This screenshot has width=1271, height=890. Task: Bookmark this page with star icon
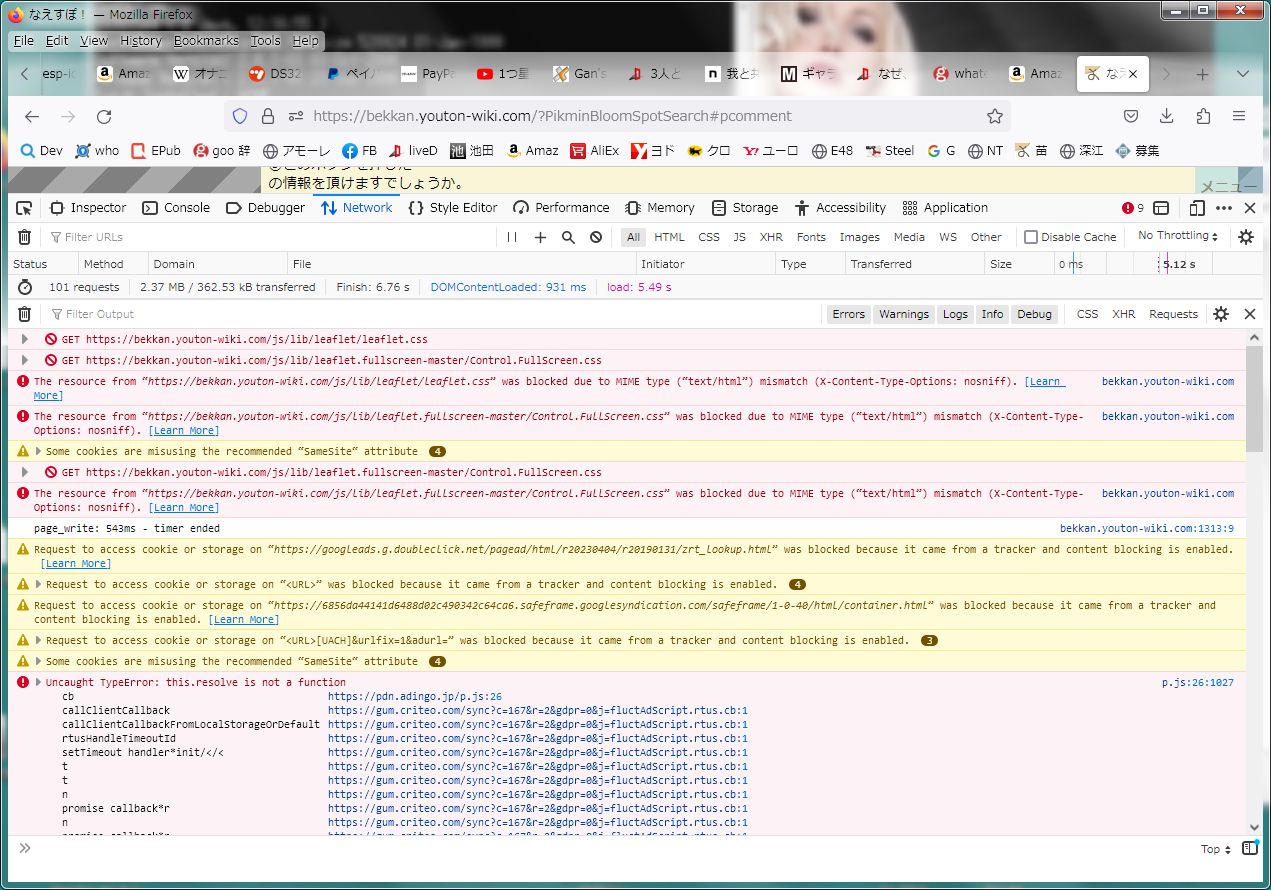point(994,116)
